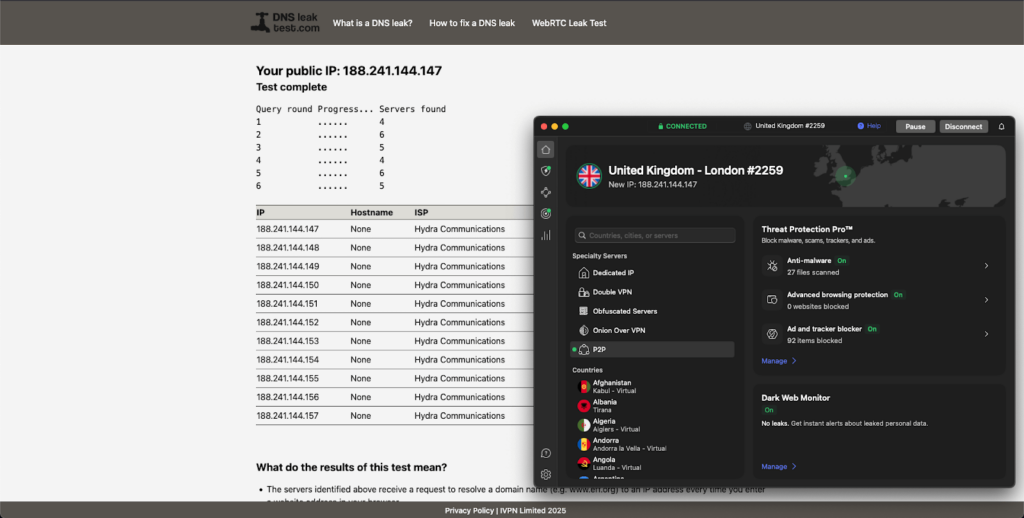Expand Anti-malware details chevron
The image size is (1024, 518).
pyautogui.click(x=986, y=266)
